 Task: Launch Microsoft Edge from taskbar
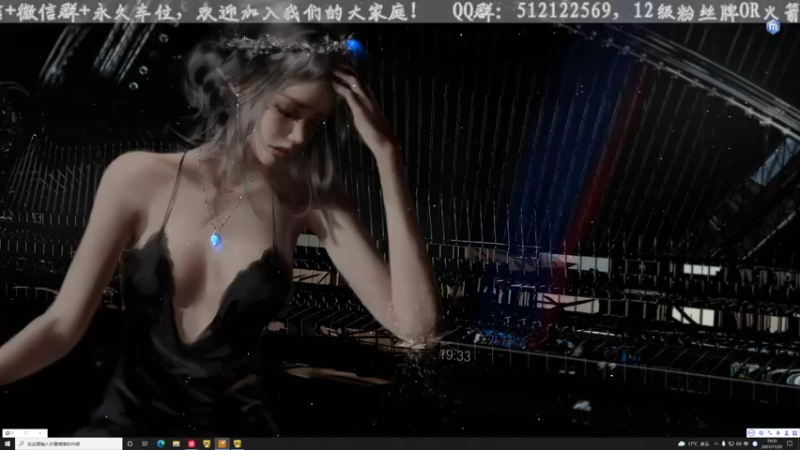pos(161,444)
